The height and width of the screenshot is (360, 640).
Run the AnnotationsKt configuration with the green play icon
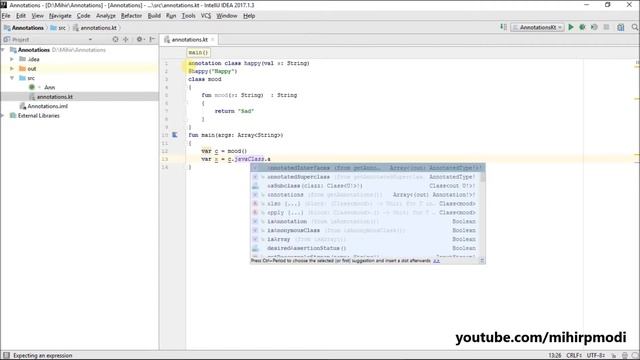click(x=571, y=27)
